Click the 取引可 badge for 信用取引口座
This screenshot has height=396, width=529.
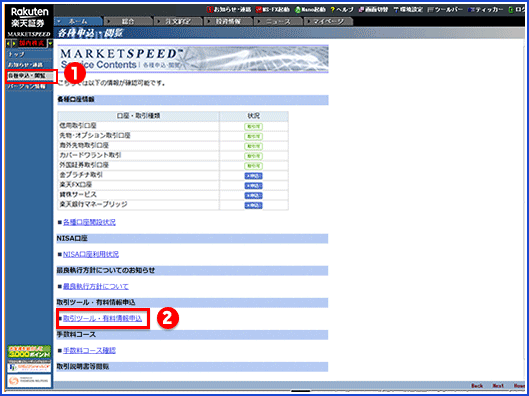point(253,126)
